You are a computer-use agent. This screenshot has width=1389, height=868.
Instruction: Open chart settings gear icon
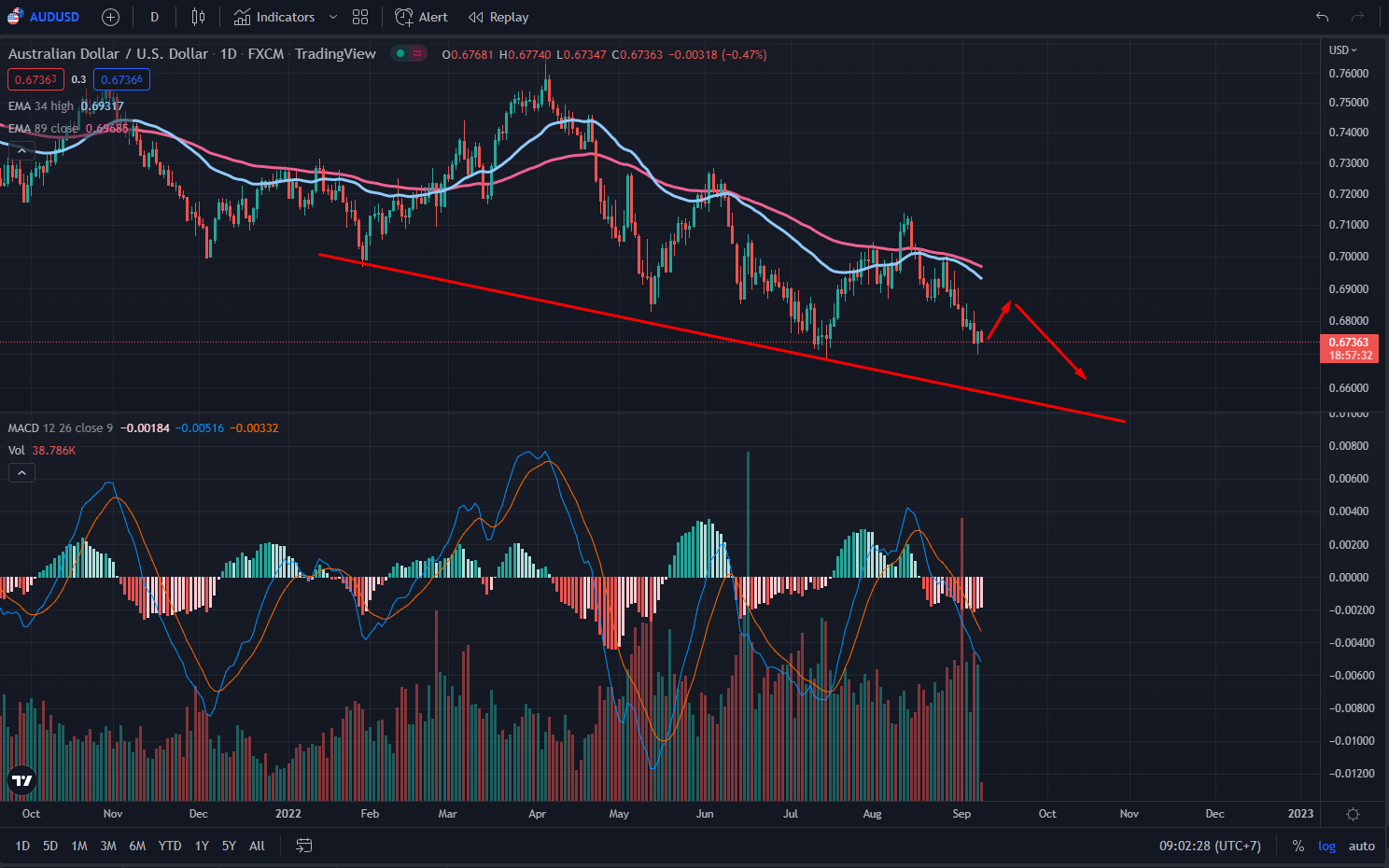coord(1353,814)
